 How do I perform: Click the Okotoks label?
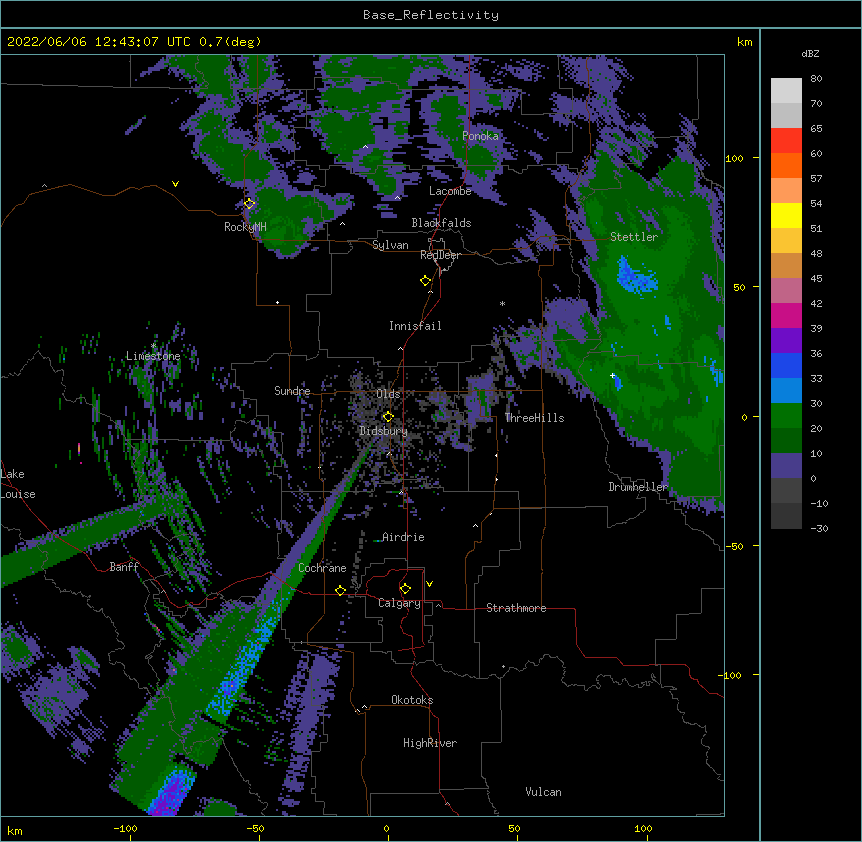pyautogui.click(x=412, y=700)
